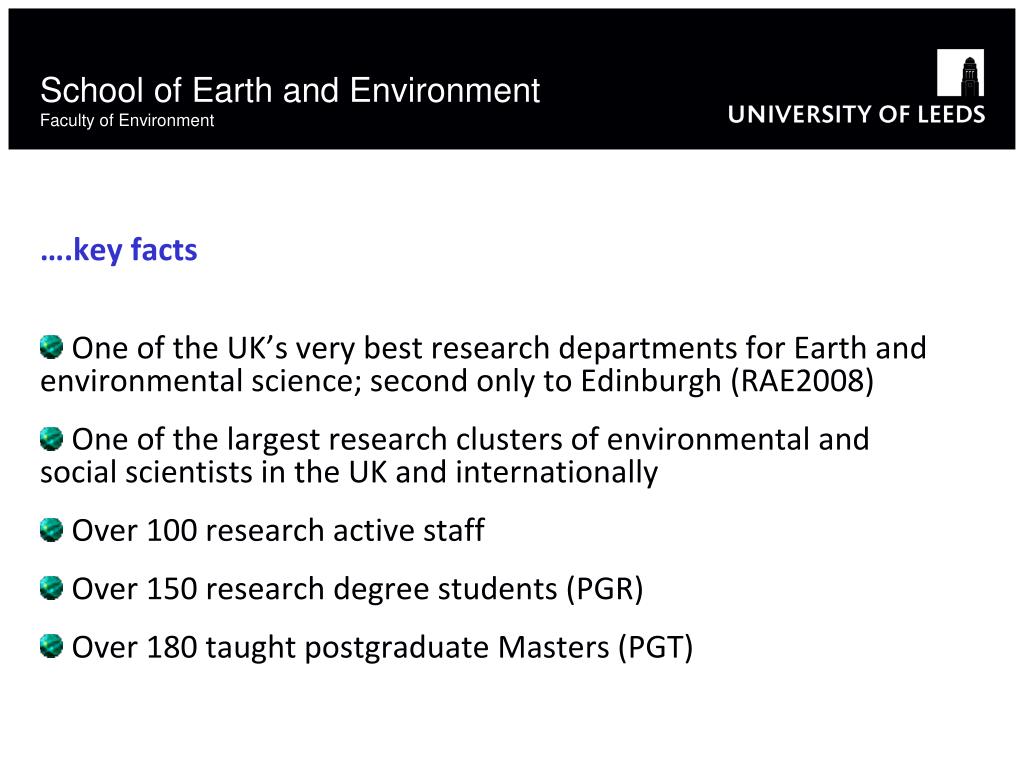
Task: Click the blue key facts heading
Action: (119, 250)
